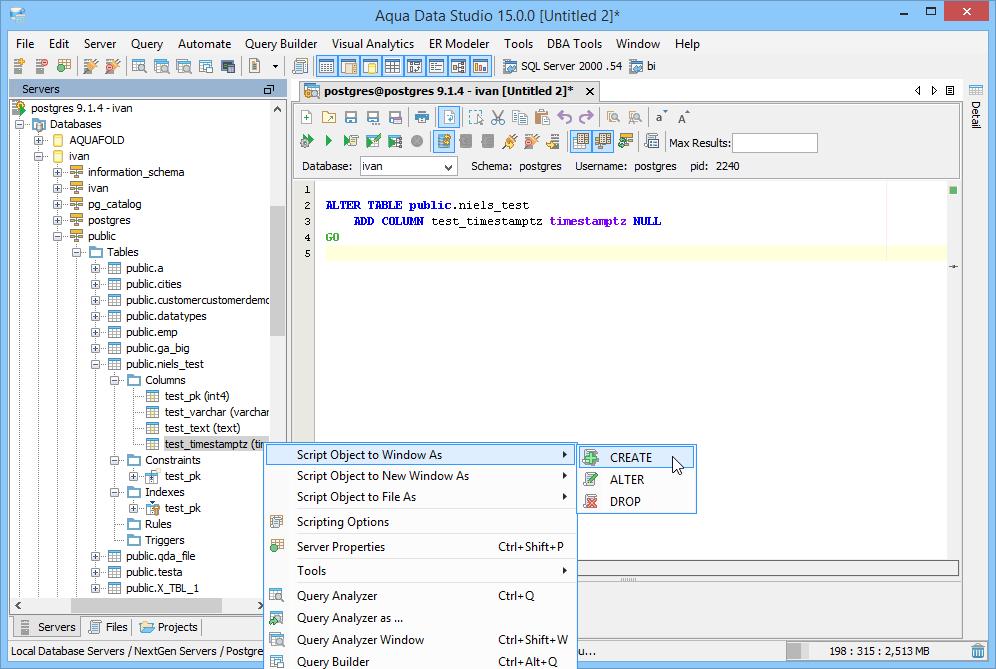Expand the public.cities table node
Image resolution: width=996 pixels, height=669 pixels.
click(x=95, y=284)
